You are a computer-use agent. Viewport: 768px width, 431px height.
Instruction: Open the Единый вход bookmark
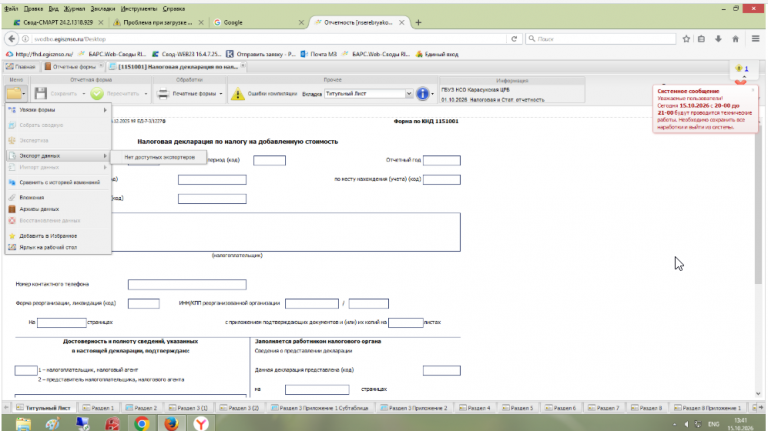(x=437, y=54)
